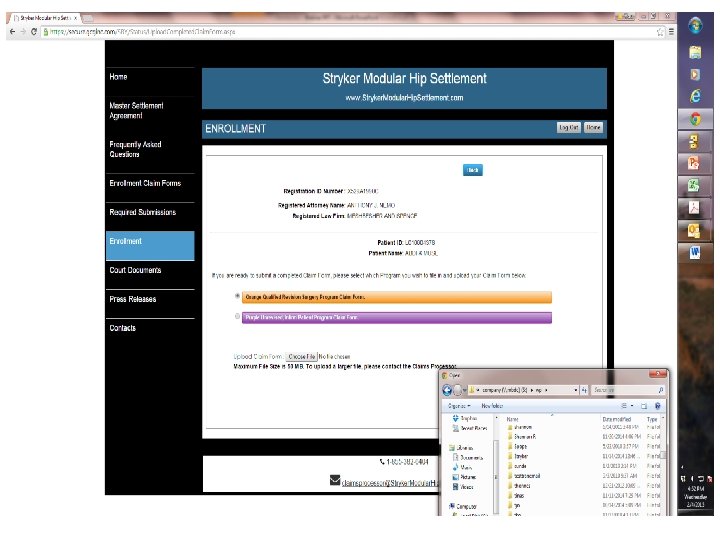
Task: Sort by Date modified column header
Action: (x=616, y=419)
